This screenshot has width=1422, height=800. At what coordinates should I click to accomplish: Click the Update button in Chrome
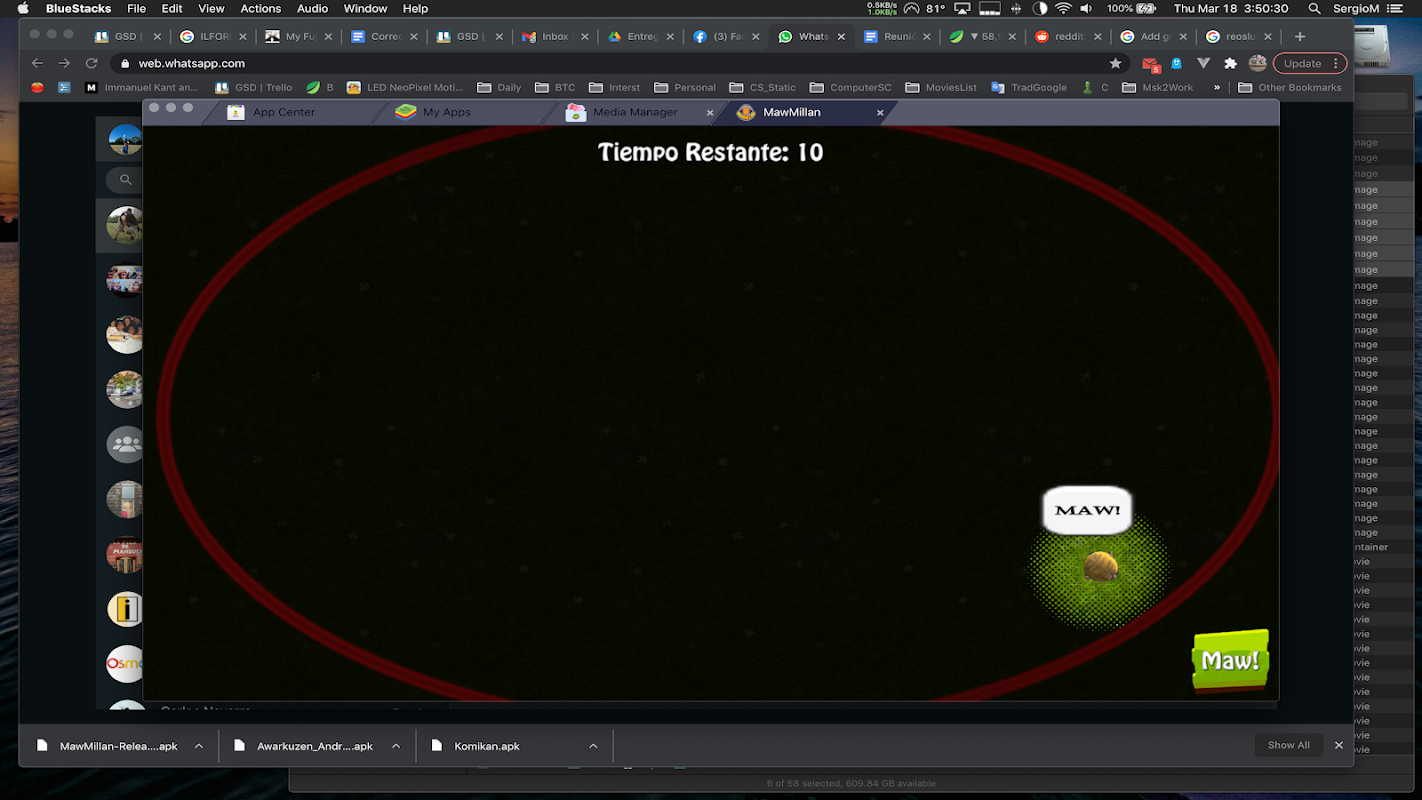1302,63
